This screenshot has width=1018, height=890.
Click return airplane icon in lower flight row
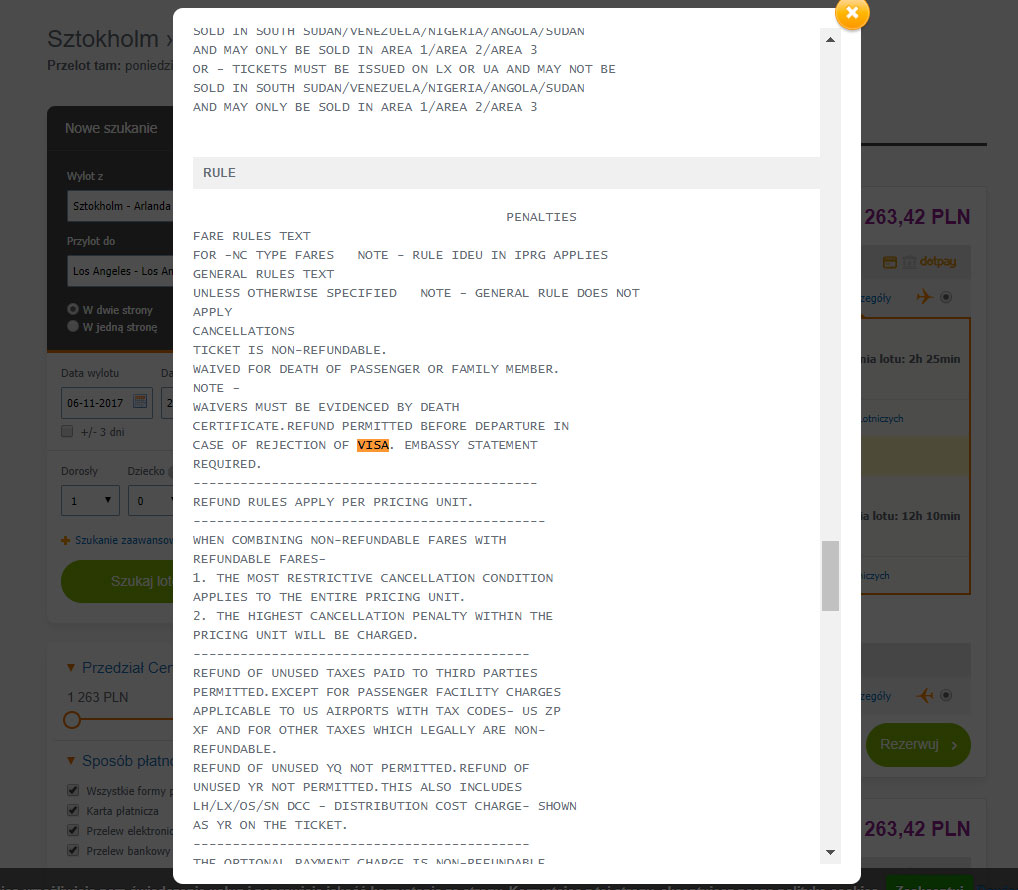(x=925, y=696)
